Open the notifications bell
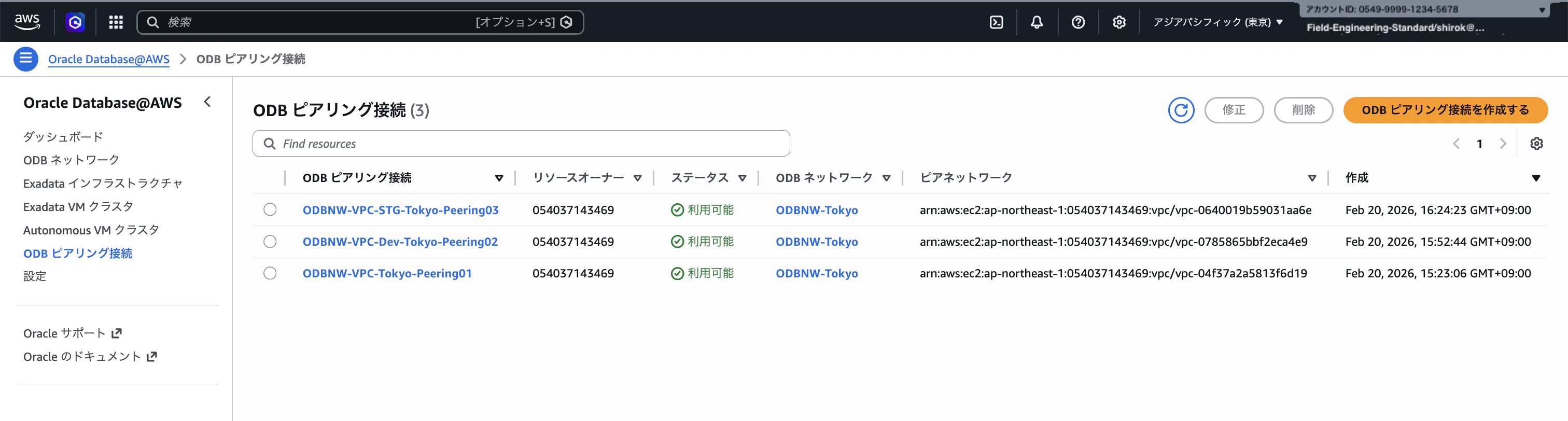1568x421 pixels. point(1037,22)
